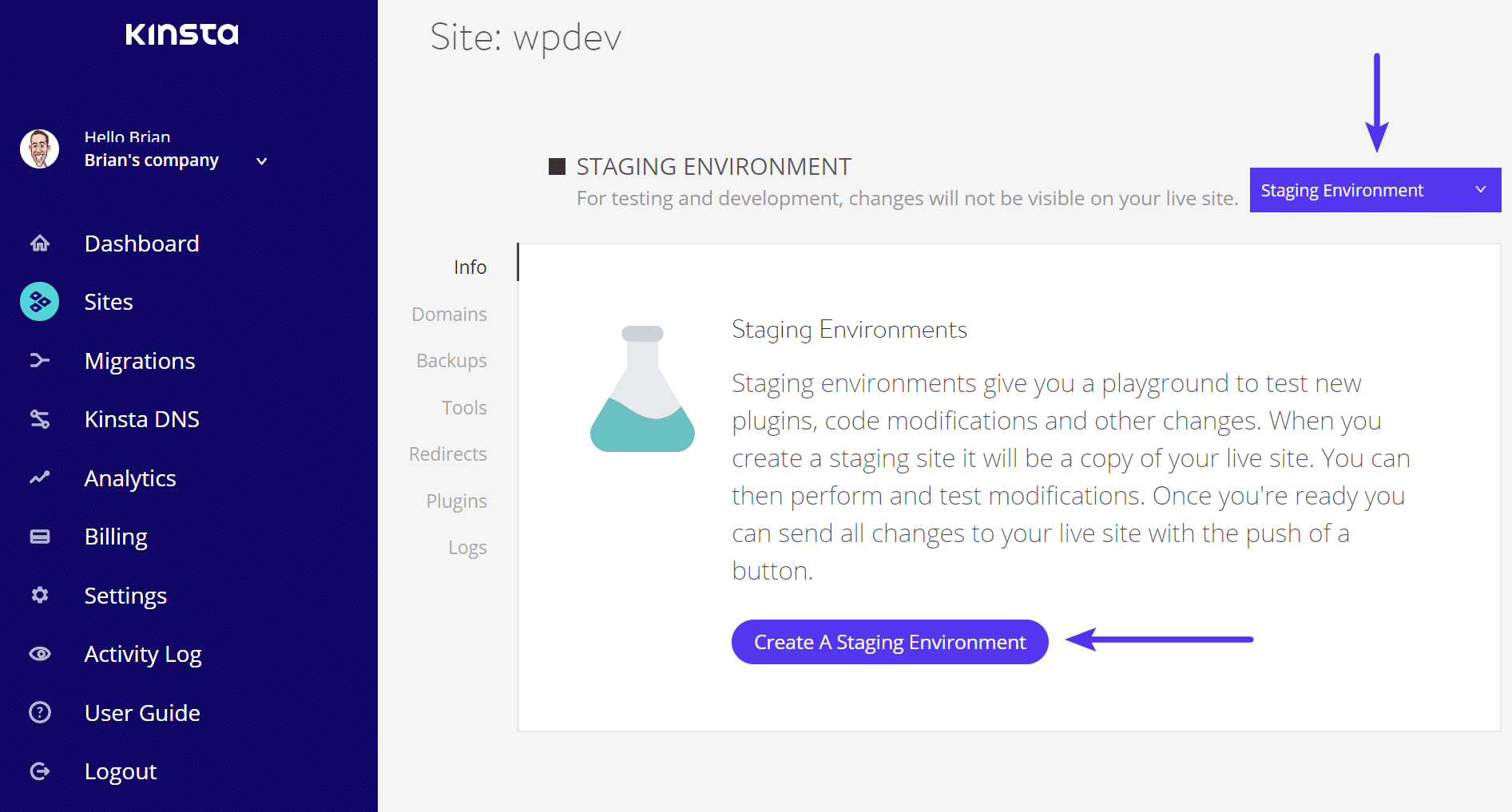
Task: Click the User Guide question mark icon
Action: [x=39, y=712]
